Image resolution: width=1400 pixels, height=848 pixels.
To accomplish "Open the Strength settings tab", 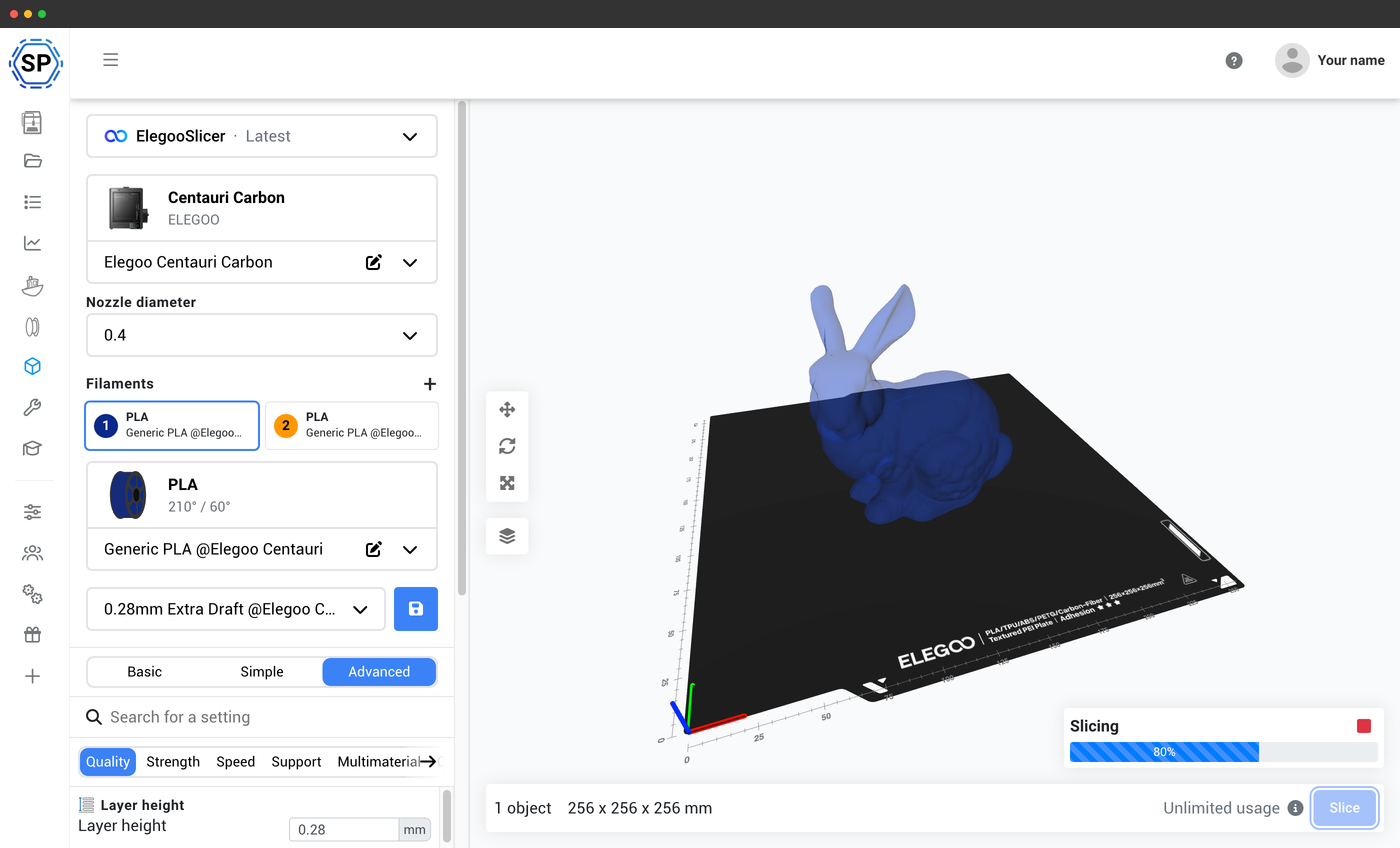I will [x=173, y=762].
